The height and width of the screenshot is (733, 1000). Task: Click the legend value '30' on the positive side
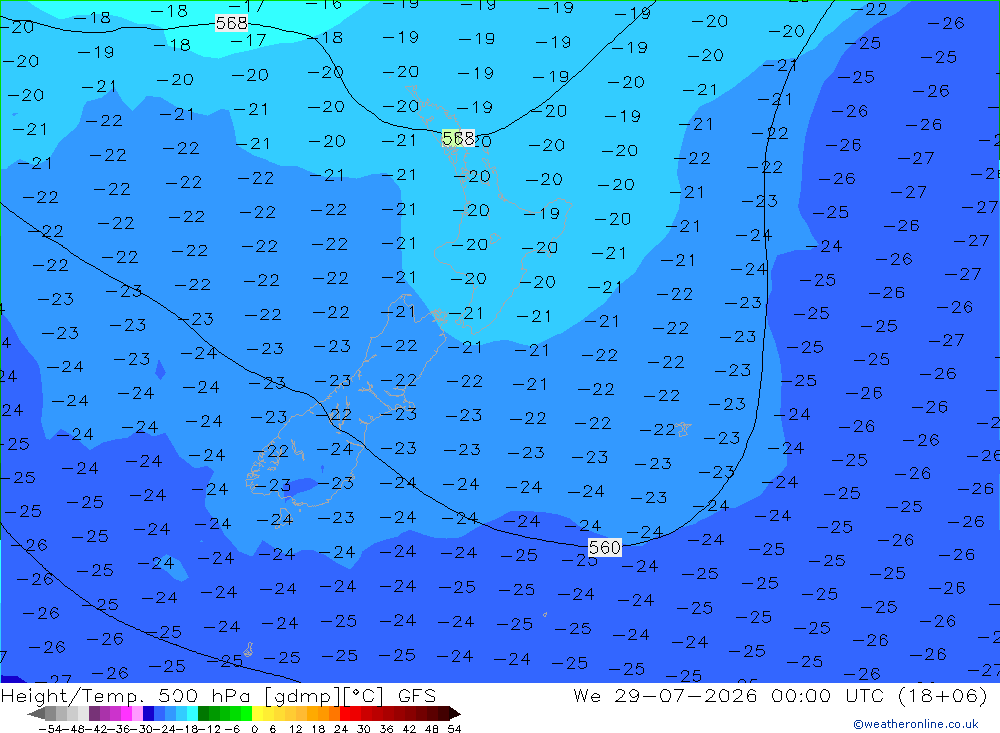364,729
